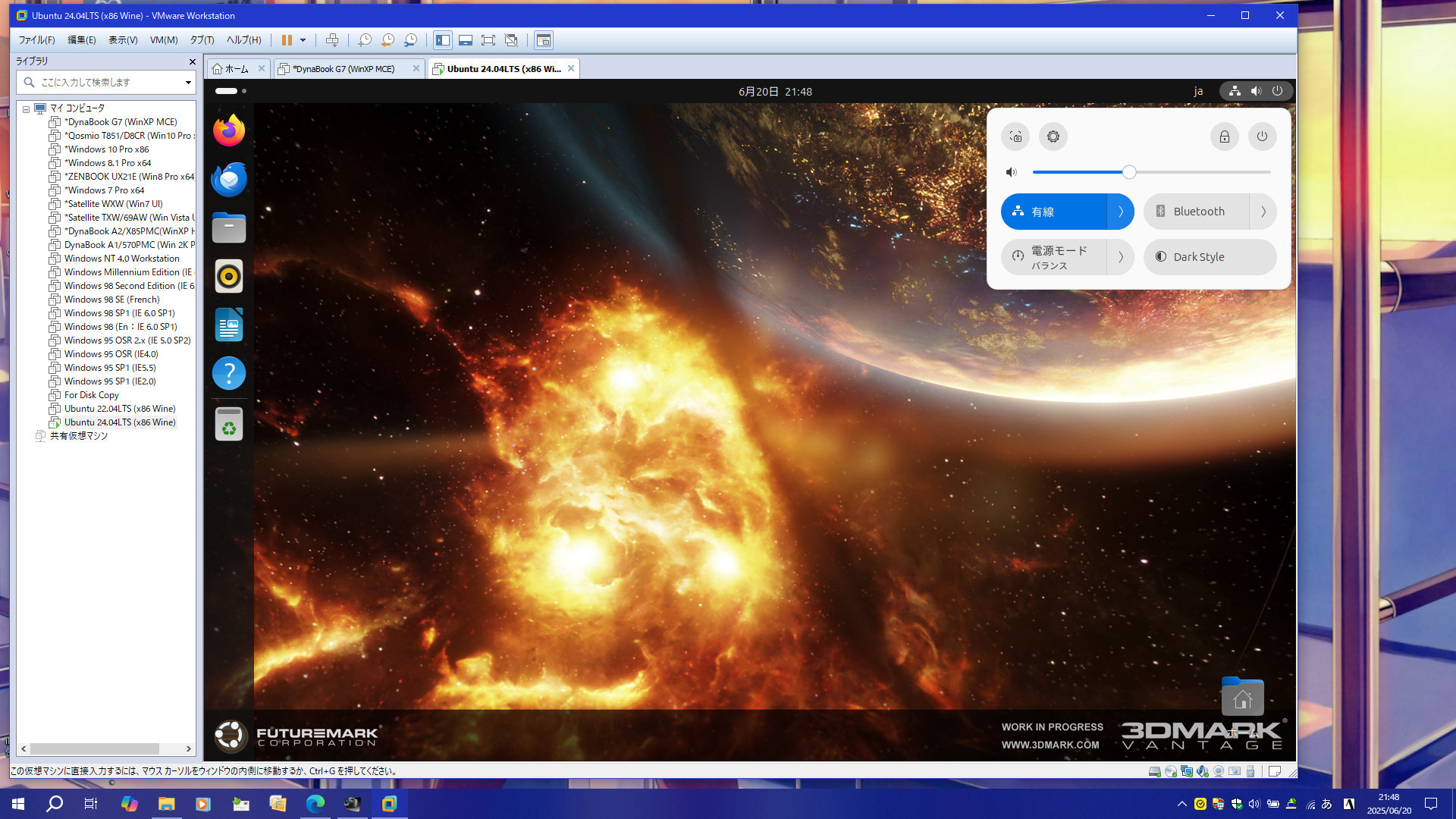Adjust the volume slider in quick settings
This screenshot has height=819, width=1456.
[1151, 172]
